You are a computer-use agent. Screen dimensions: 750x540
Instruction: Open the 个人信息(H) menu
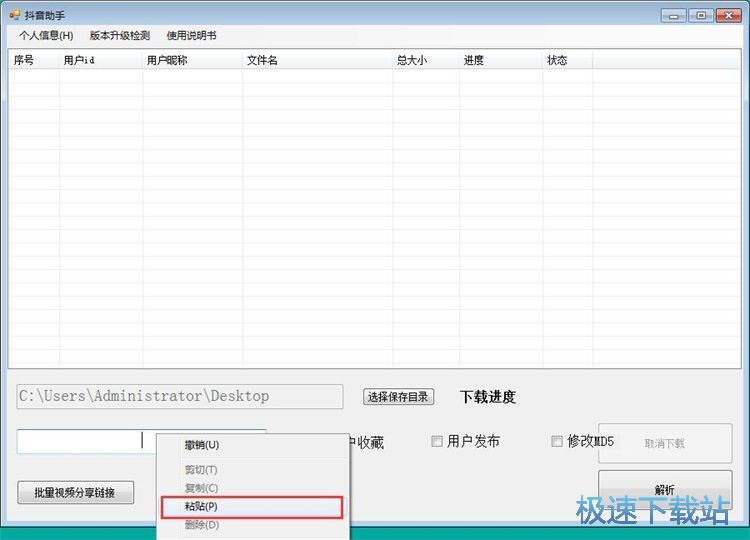coord(46,35)
